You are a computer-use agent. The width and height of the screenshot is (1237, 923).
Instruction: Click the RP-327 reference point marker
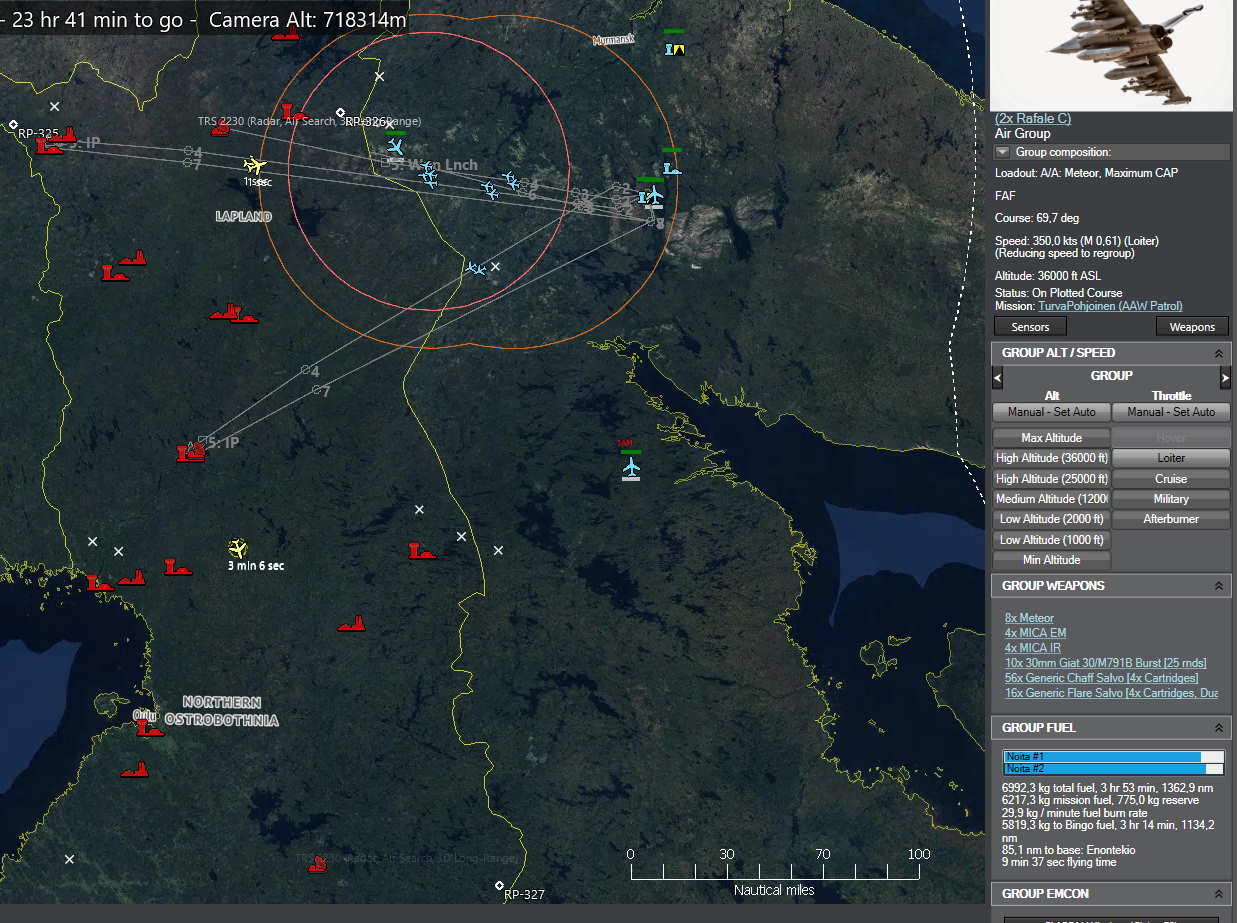(x=499, y=886)
